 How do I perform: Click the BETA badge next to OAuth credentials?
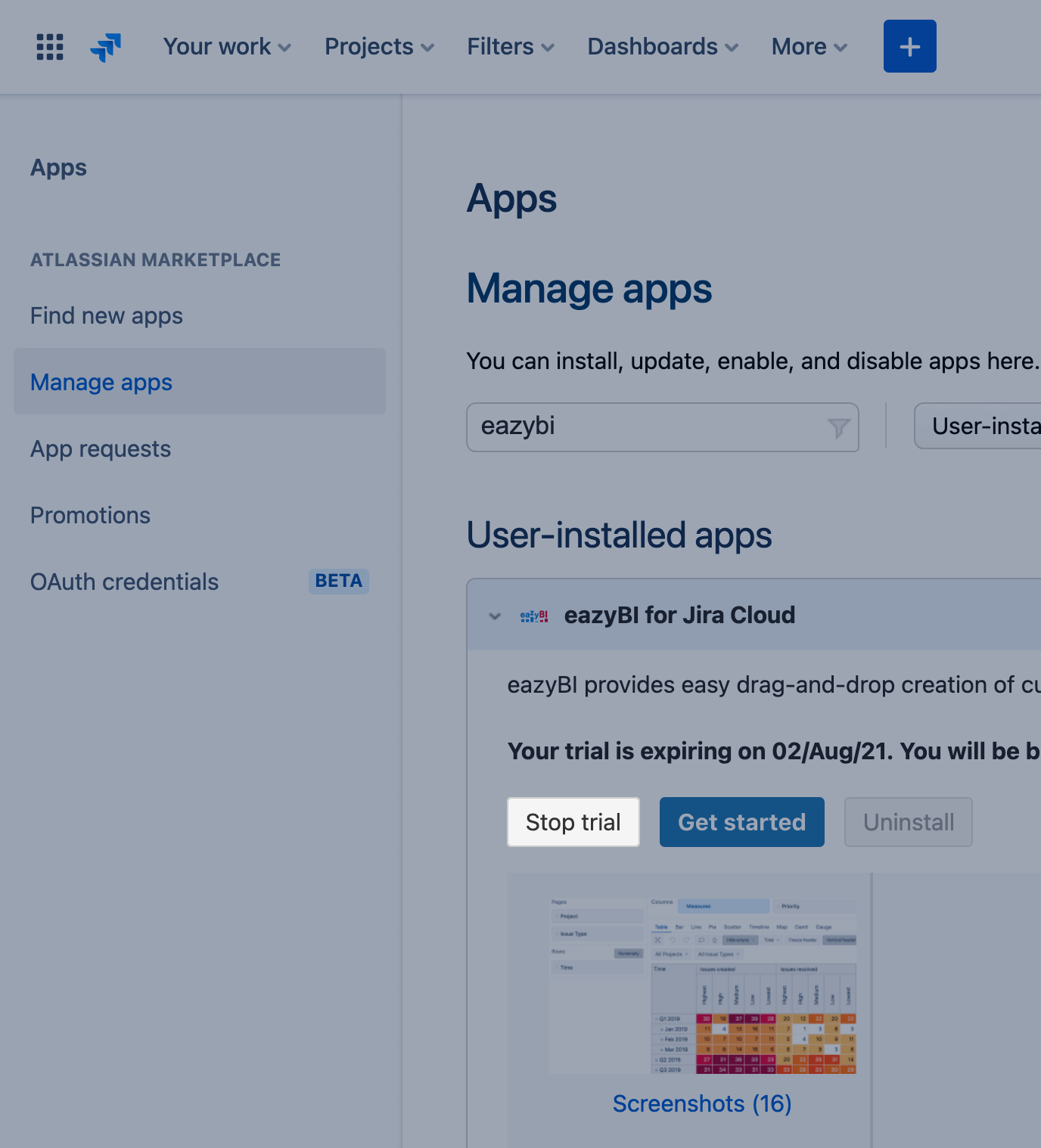pyautogui.click(x=339, y=581)
